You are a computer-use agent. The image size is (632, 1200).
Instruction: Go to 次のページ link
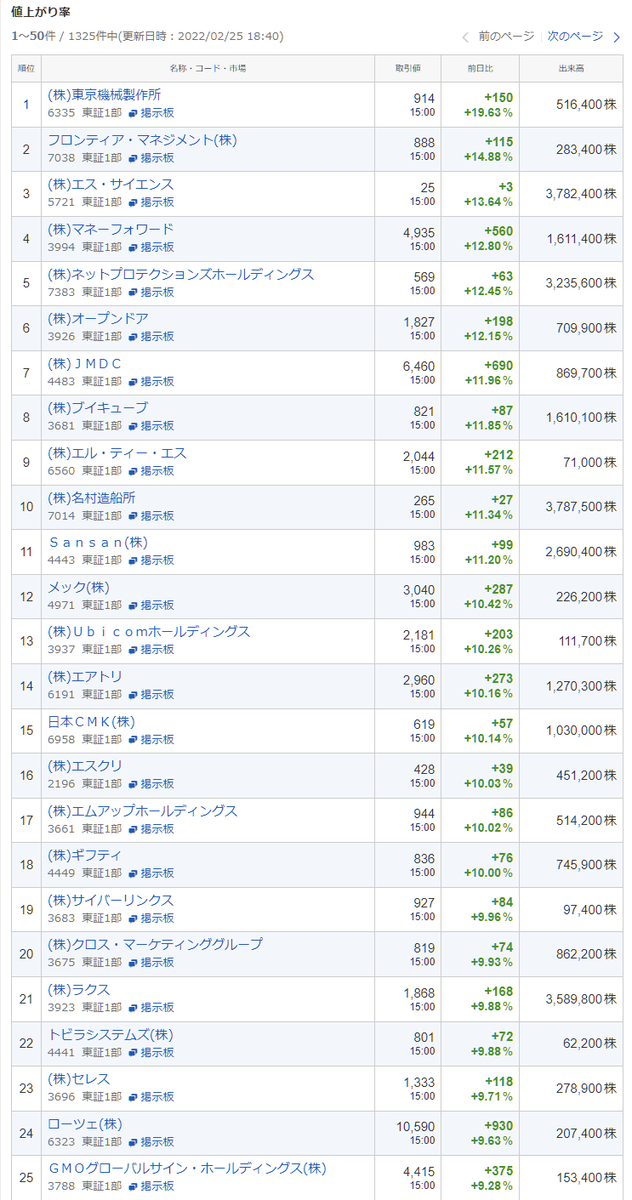click(x=575, y=36)
